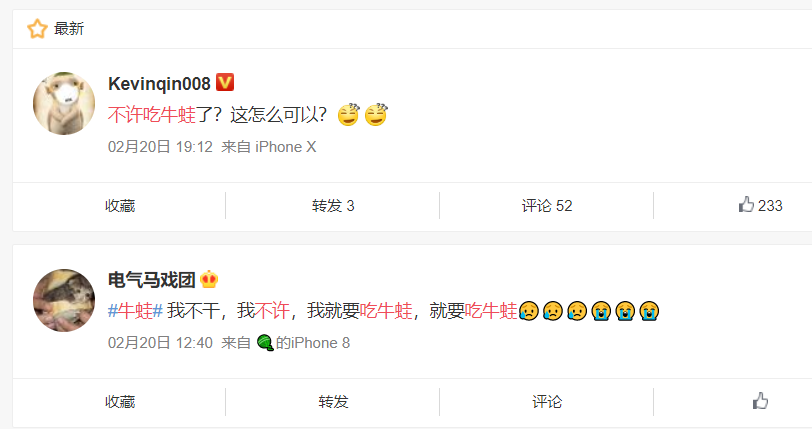Visit the 电气马戏团 profile name
This screenshot has width=812, height=429.
click(151, 280)
